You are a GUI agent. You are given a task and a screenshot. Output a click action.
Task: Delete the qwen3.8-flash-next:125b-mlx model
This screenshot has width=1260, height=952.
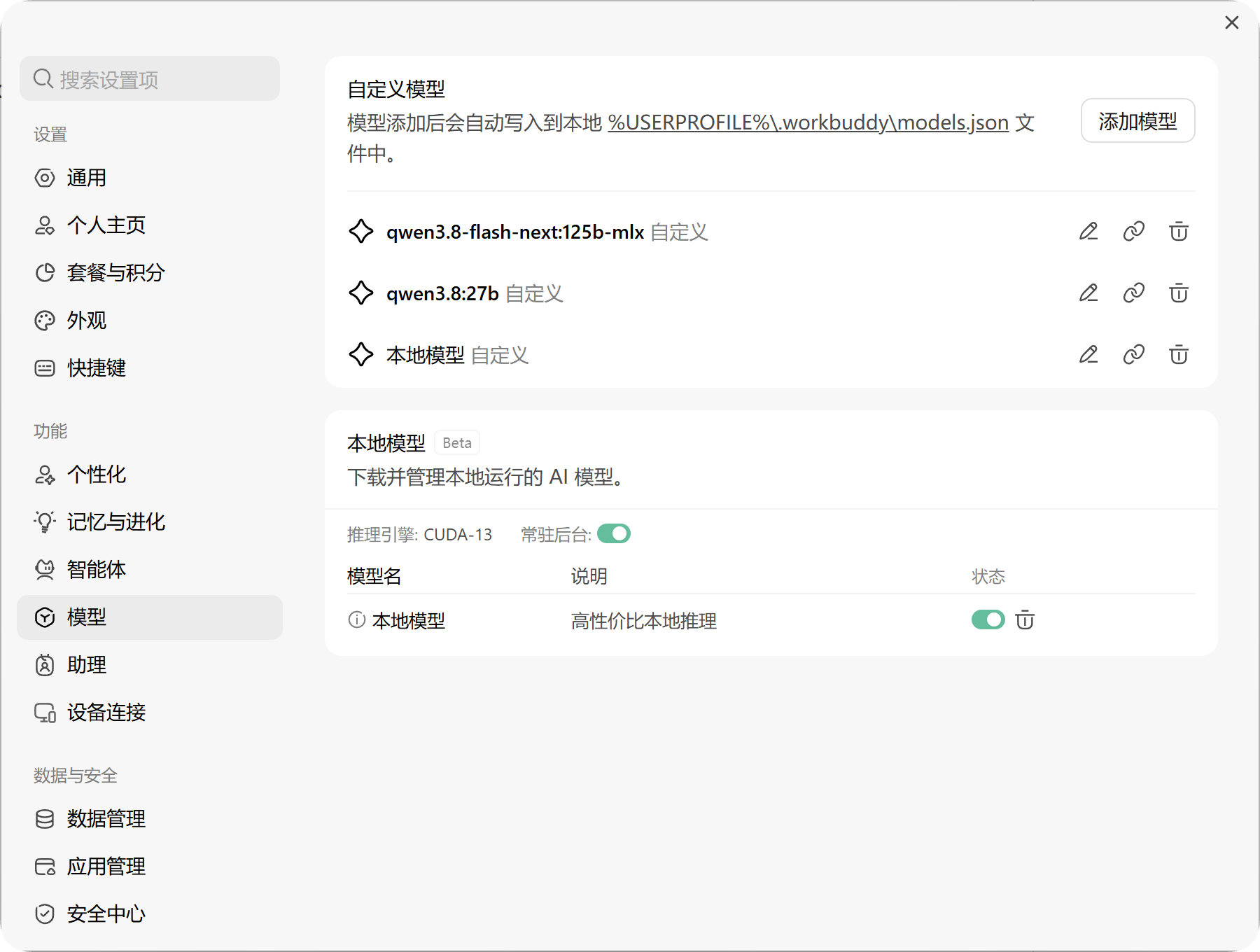pyautogui.click(x=1179, y=232)
